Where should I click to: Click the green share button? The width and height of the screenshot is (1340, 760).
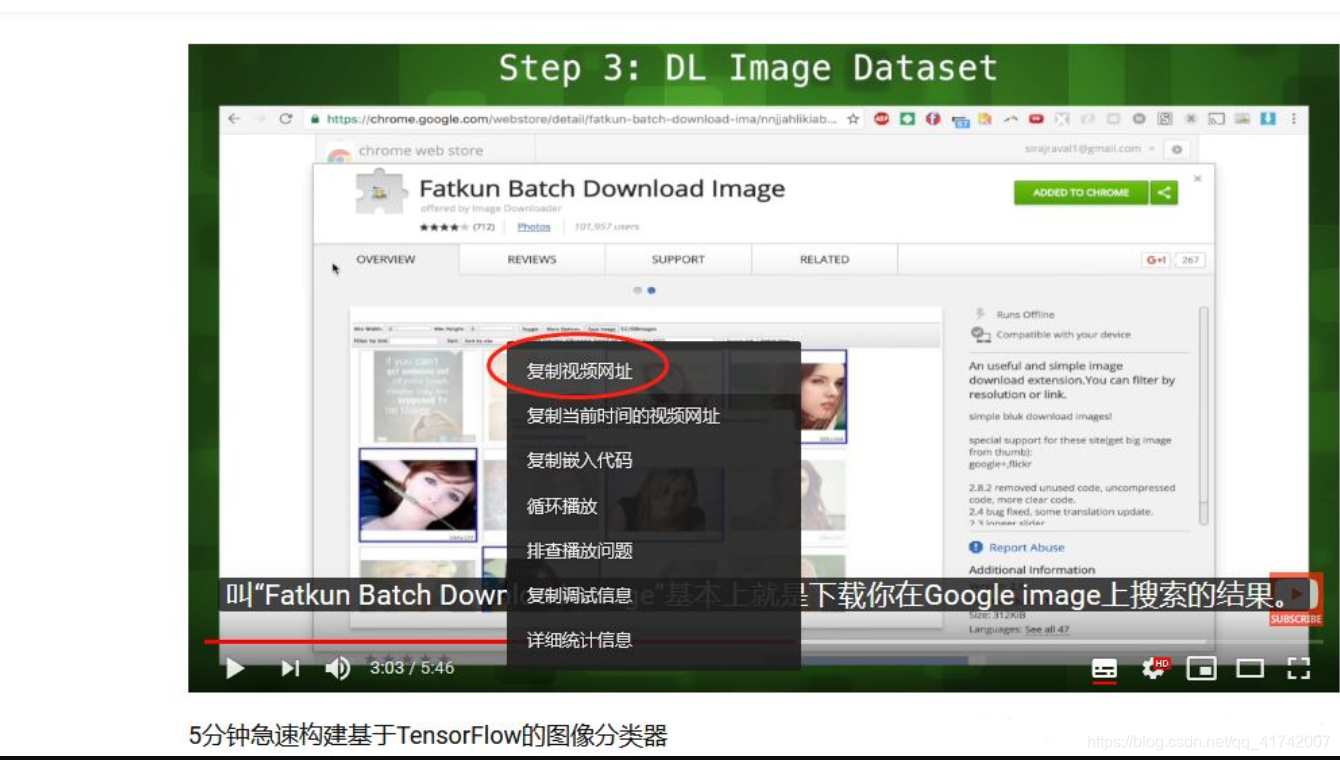click(x=1164, y=193)
